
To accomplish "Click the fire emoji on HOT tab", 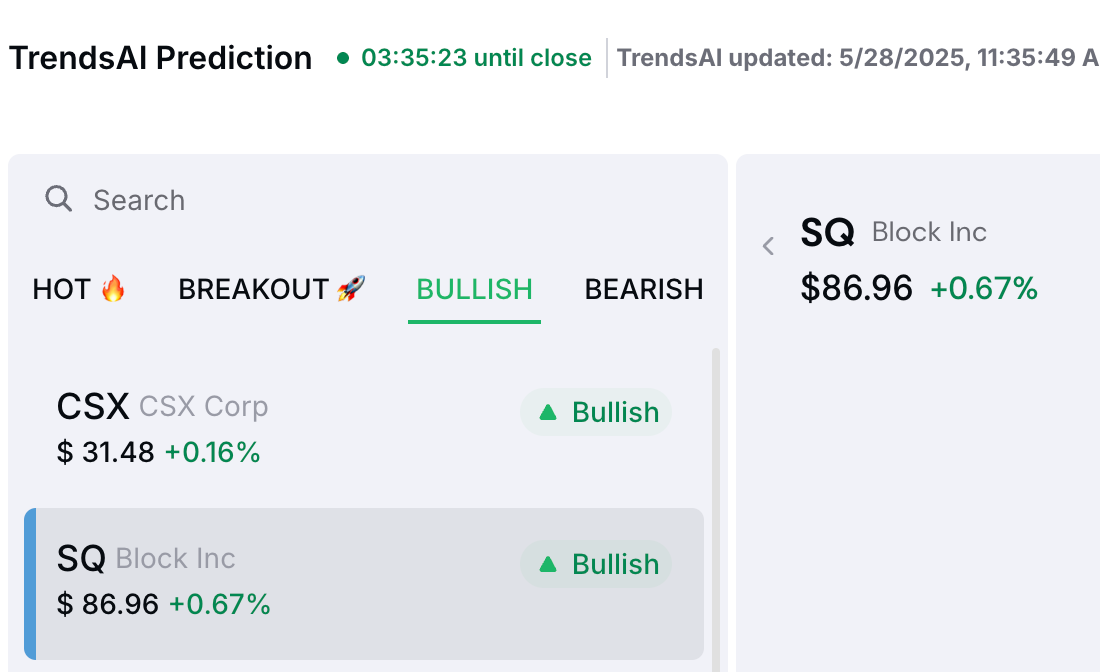I will pos(113,288).
